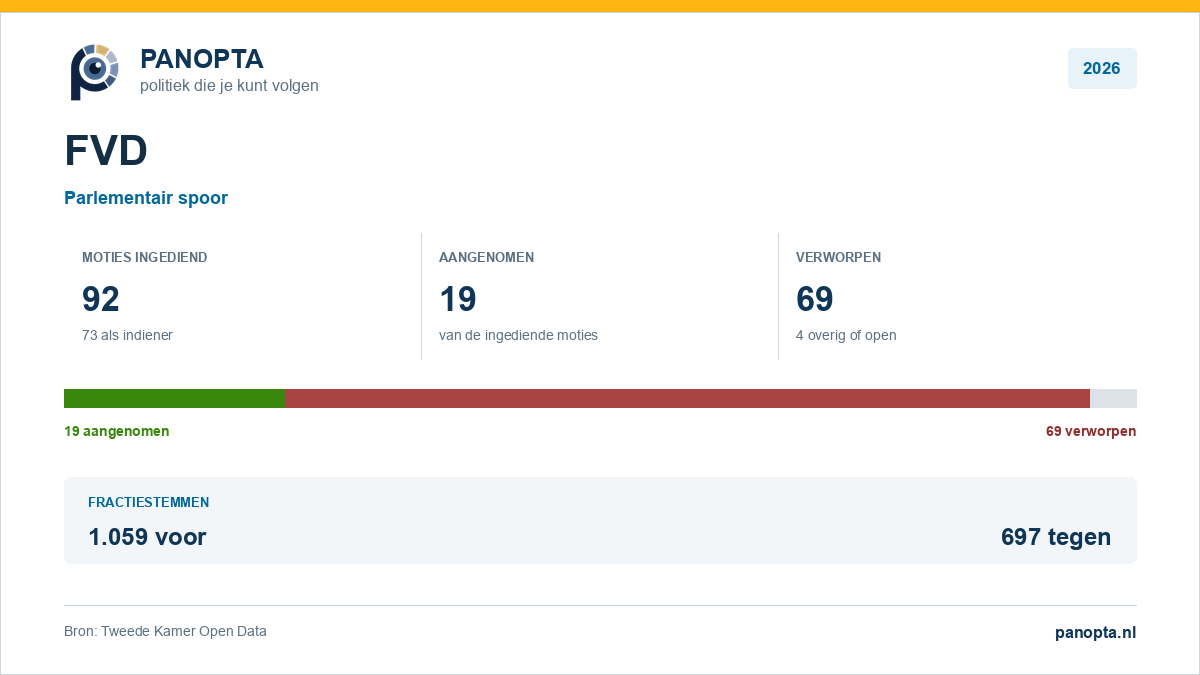Click the Moties ingediend count 92
The image size is (1200, 675).
101,299
